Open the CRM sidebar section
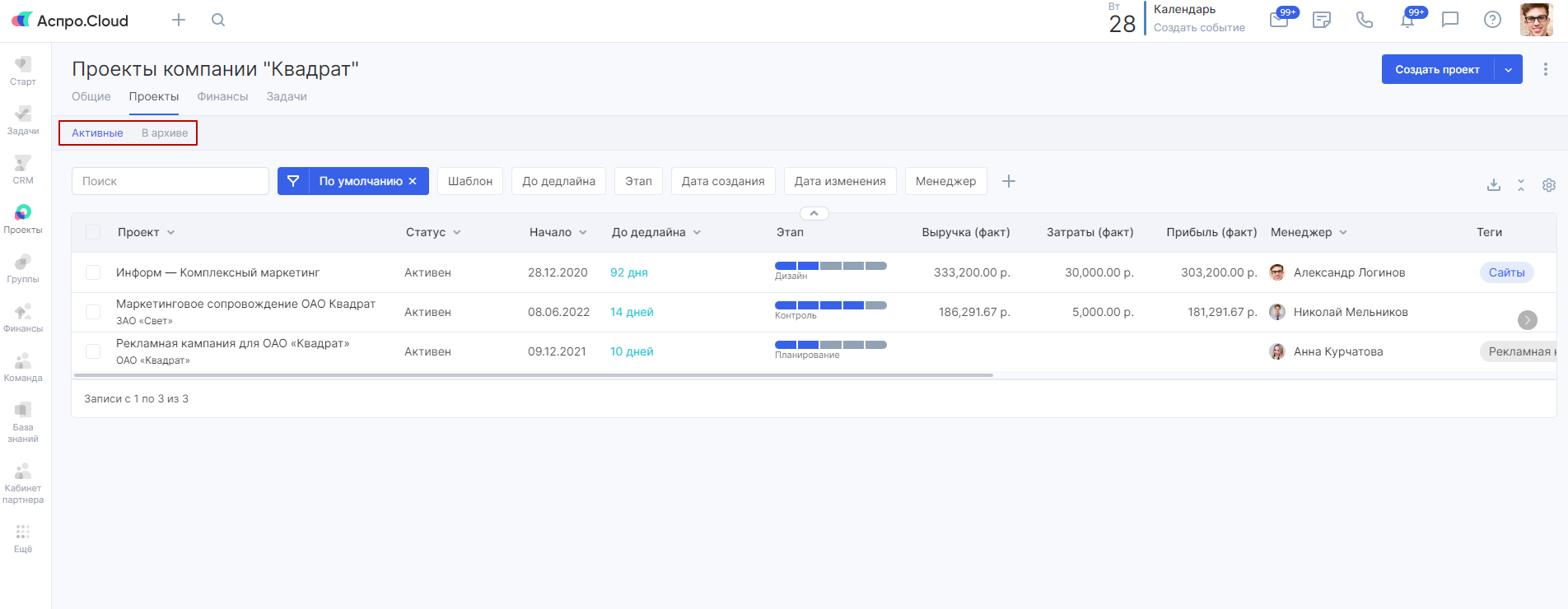Image resolution: width=1568 pixels, height=609 pixels. point(23,170)
